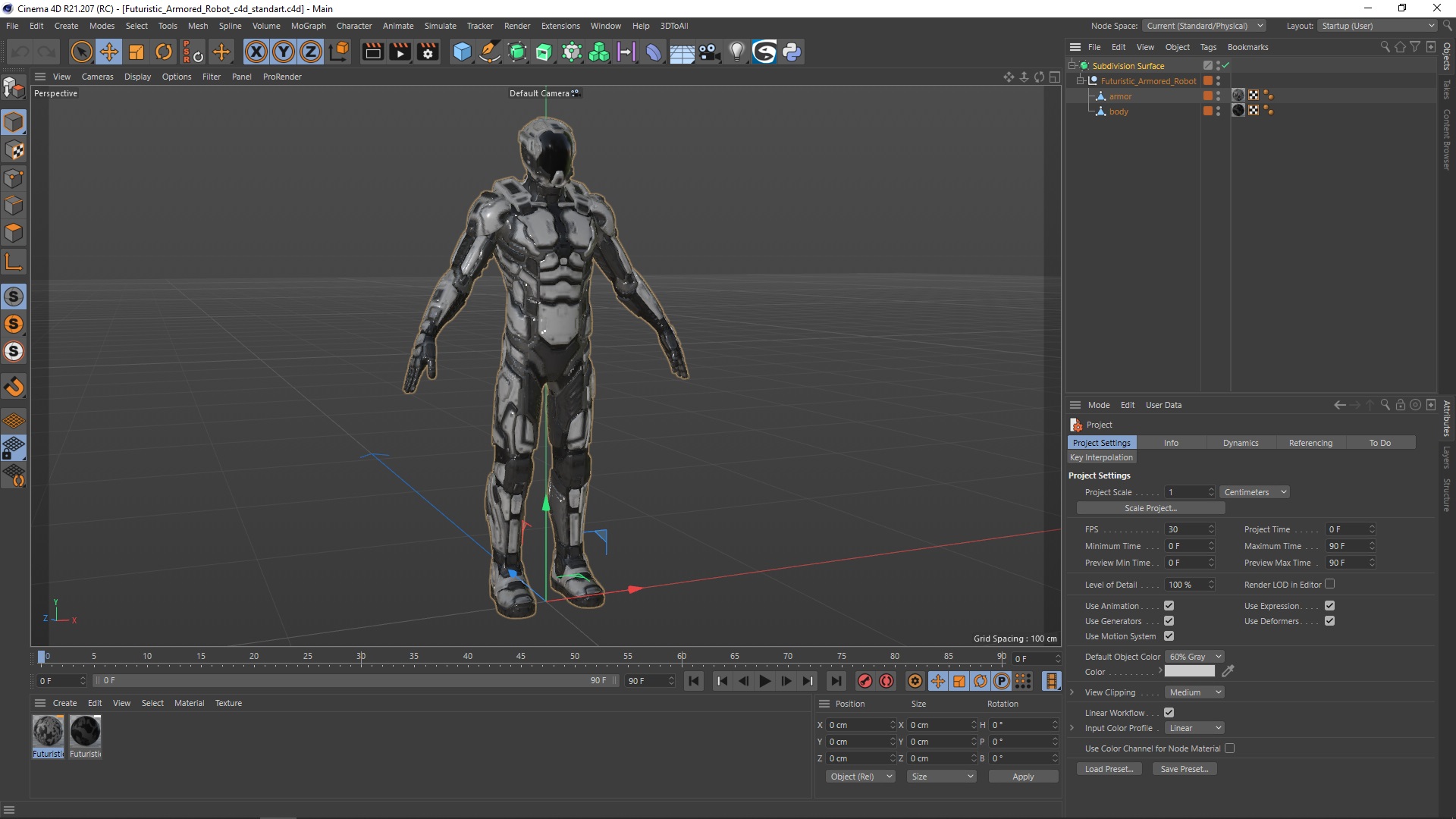Uncheck Use Generators checkbox
Viewport: 1456px width, 819px height.
[1169, 621]
